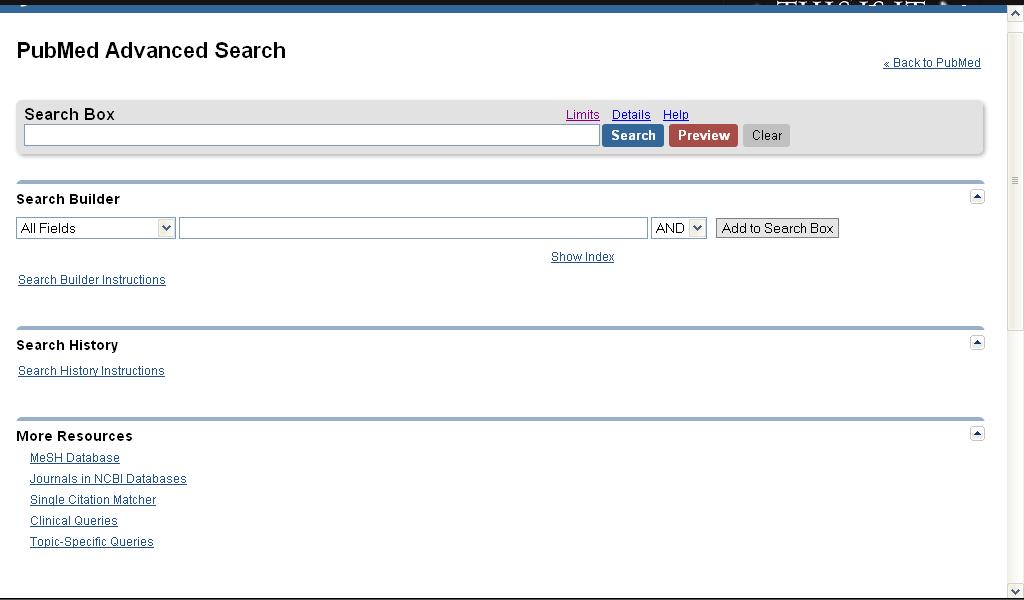The height and width of the screenshot is (600, 1024).
Task: Open the Details link
Action: point(631,115)
